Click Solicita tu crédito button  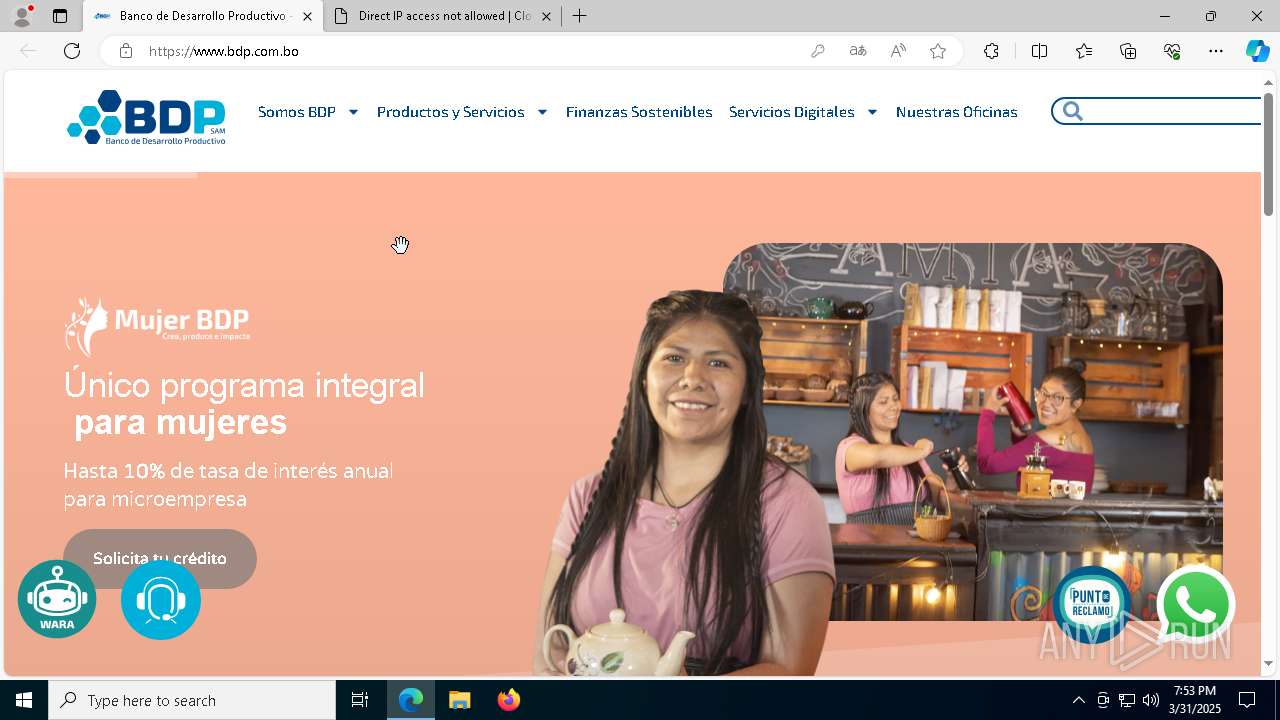pyautogui.click(x=160, y=558)
